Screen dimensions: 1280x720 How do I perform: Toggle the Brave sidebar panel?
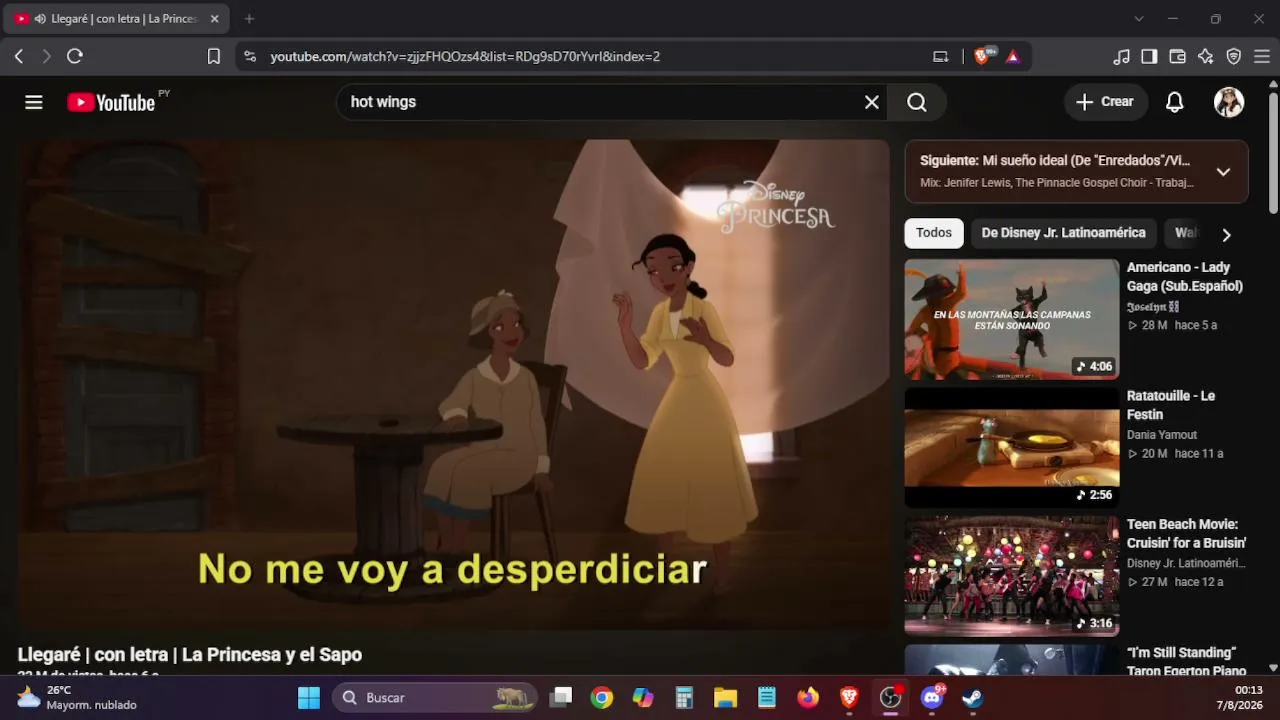pos(1150,57)
